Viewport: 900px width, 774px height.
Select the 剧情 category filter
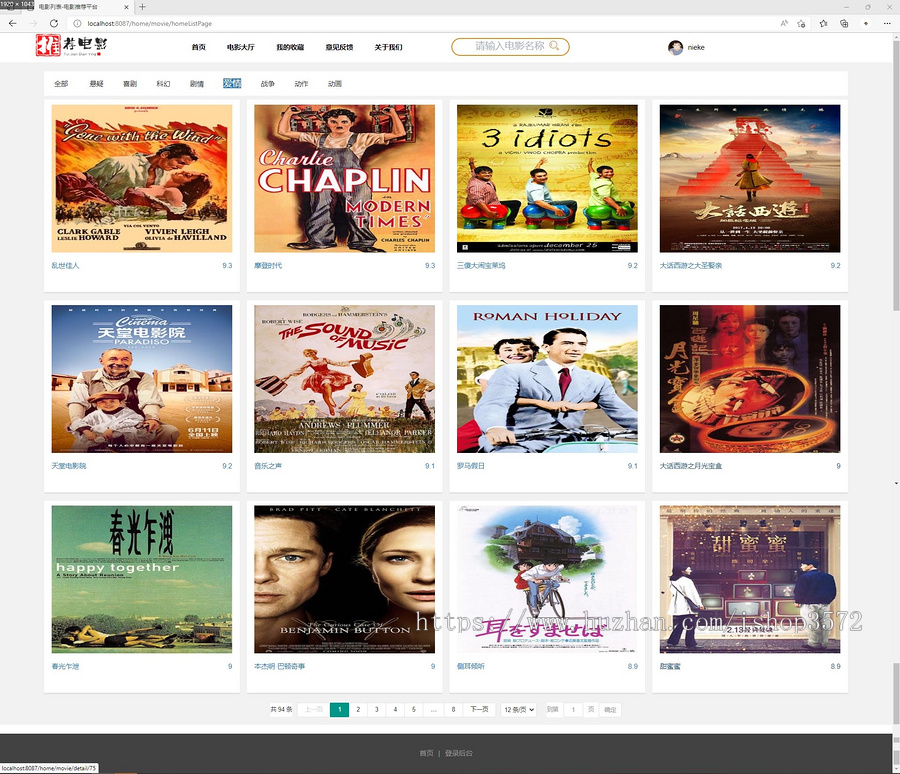pos(197,84)
